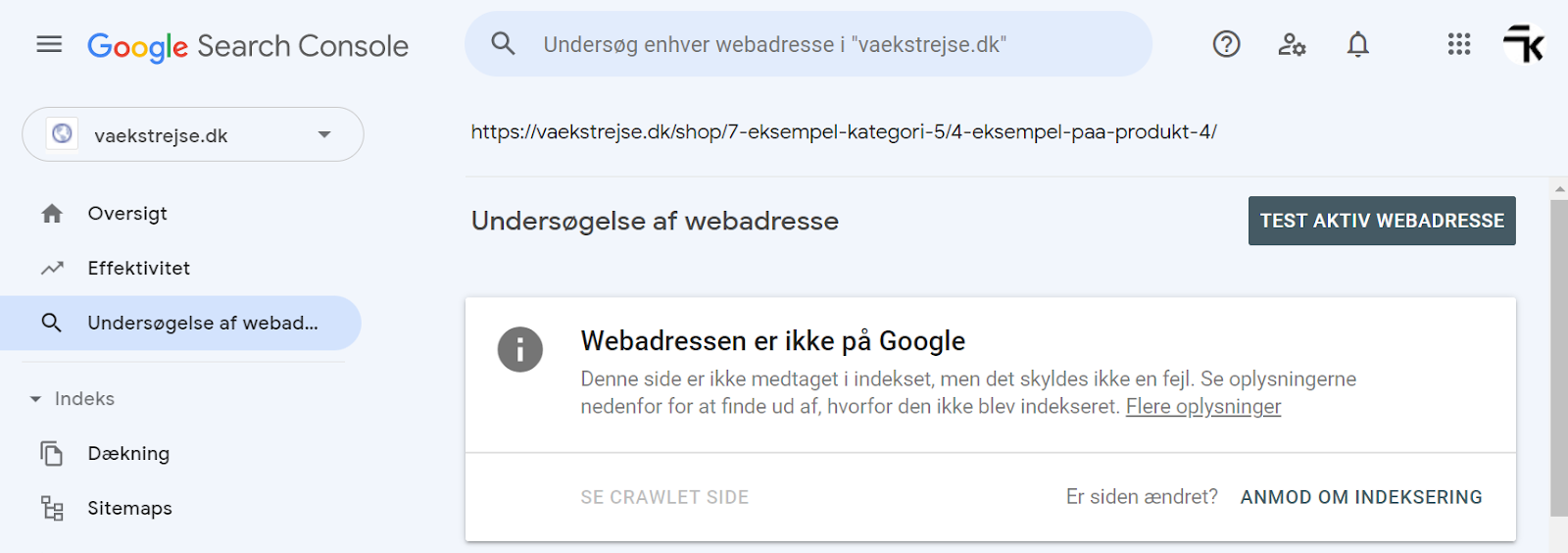Click the Webadressen er ikke på Google title
Image resolution: width=1568 pixels, height=553 pixels.
[773, 341]
